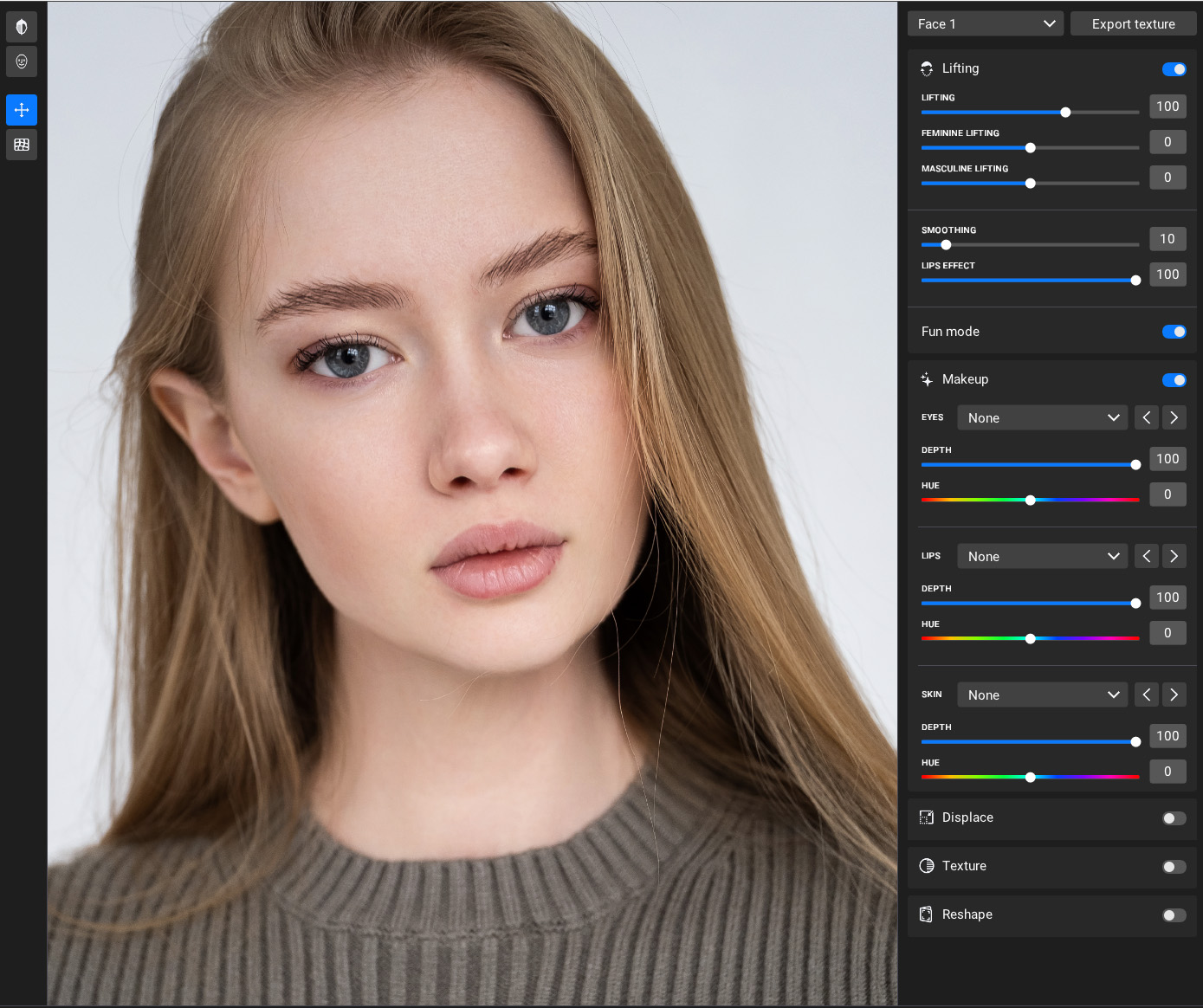Click the Skin Hue rainbow slider

(1031, 778)
